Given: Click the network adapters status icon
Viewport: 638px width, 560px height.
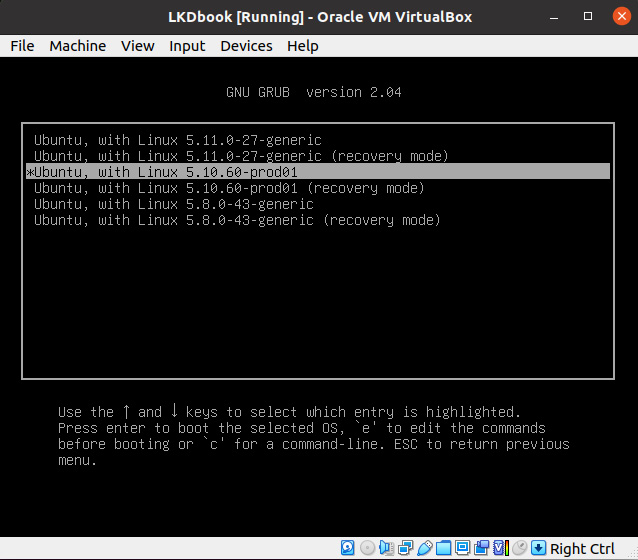Looking at the screenshot, I should 405,548.
